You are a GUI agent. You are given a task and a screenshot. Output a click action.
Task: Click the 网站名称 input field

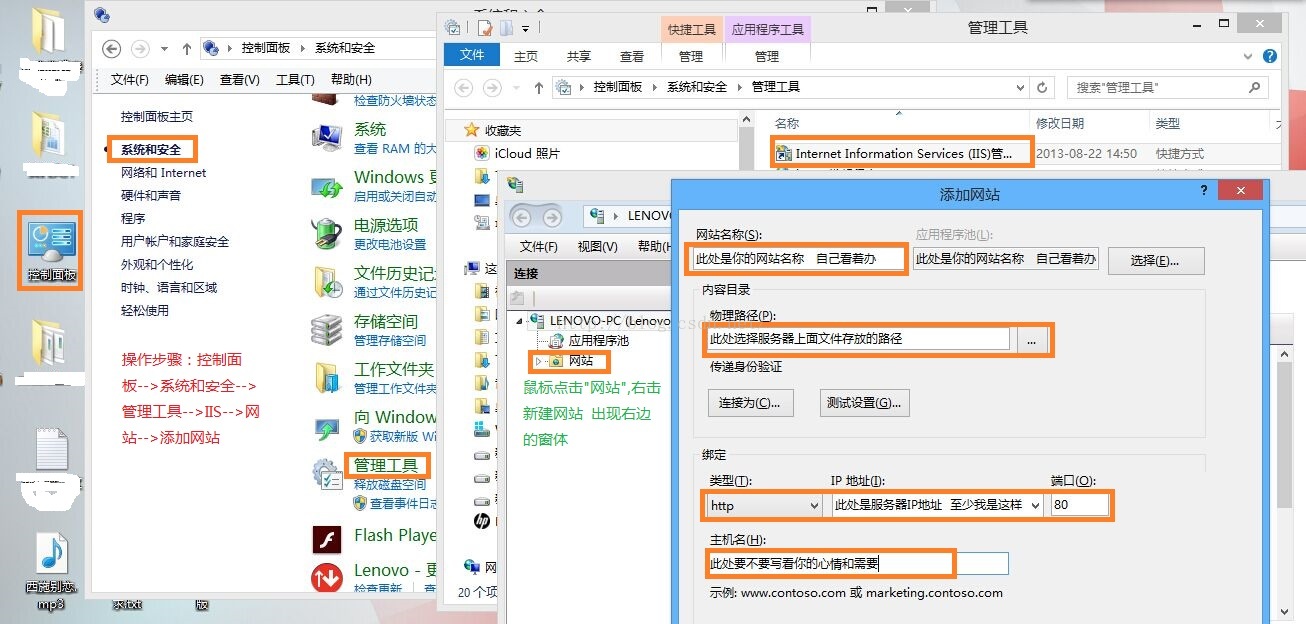(798, 259)
